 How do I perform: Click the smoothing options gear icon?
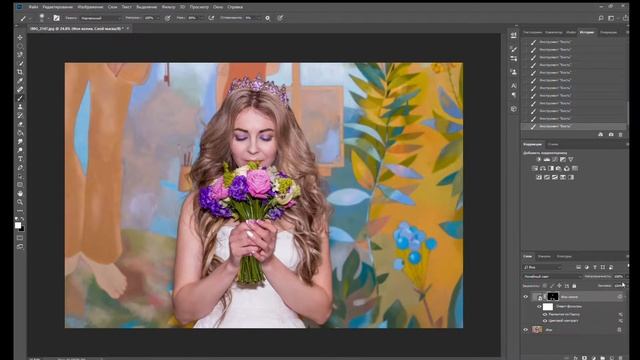point(268,18)
